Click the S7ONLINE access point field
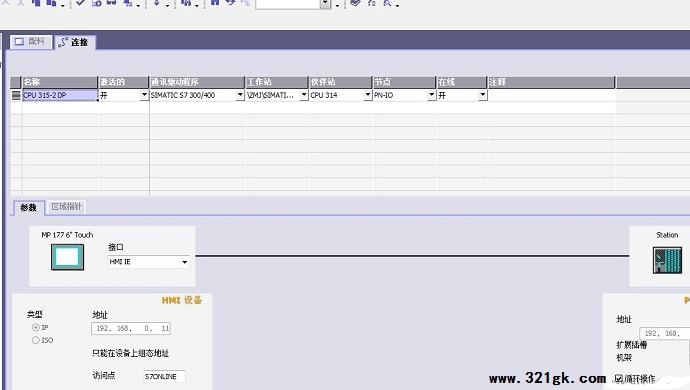The width and height of the screenshot is (690, 390). point(164,376)
